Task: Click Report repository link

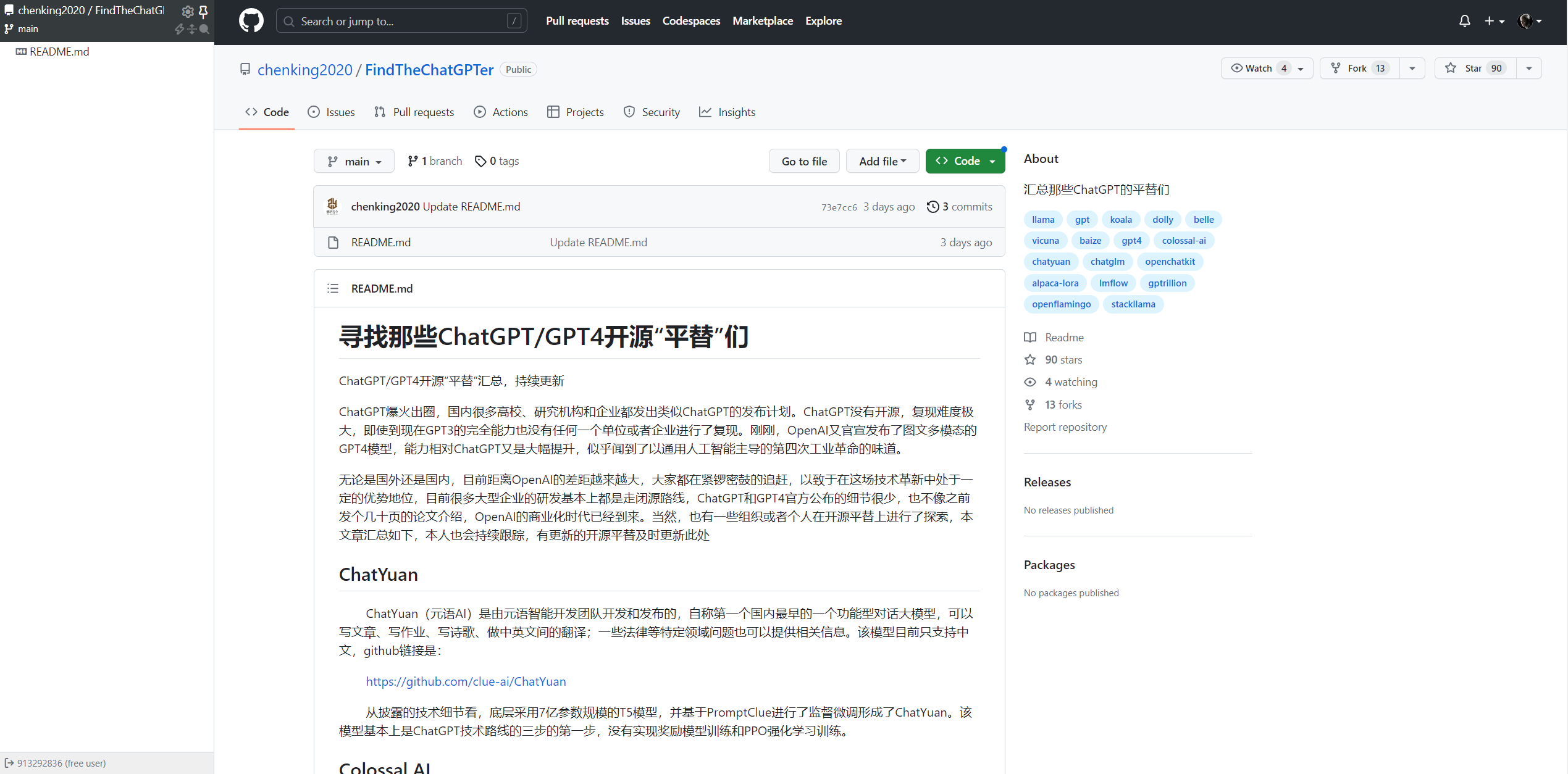Action: (x=1065, y=427)
